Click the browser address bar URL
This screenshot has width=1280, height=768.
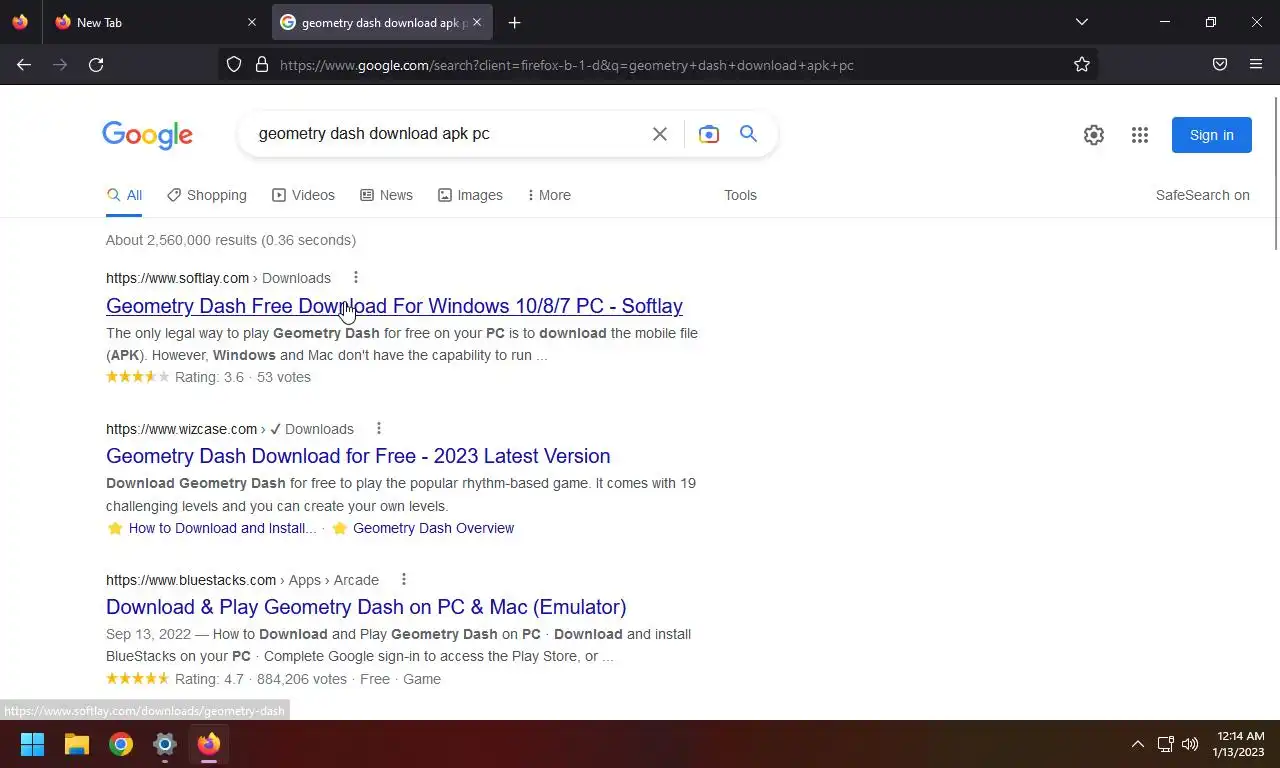(566, 65)
